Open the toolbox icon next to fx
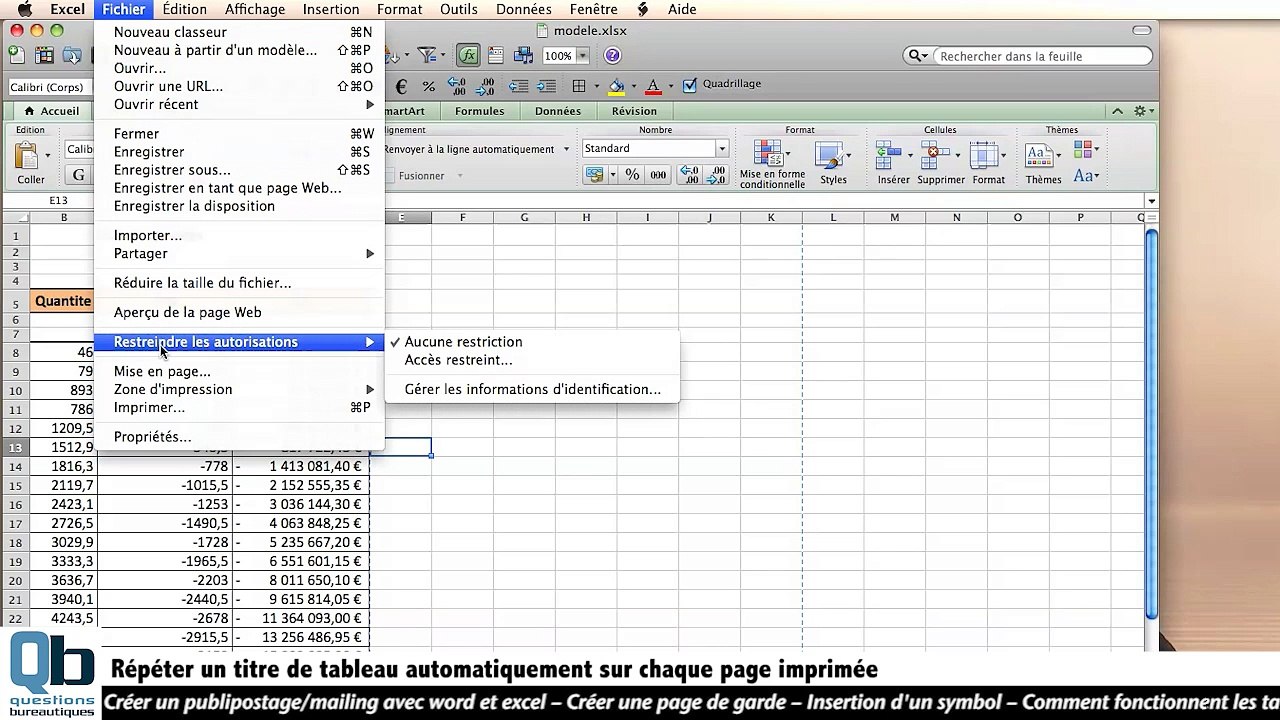Screen dimensions: 1280x720 [495, 56]
